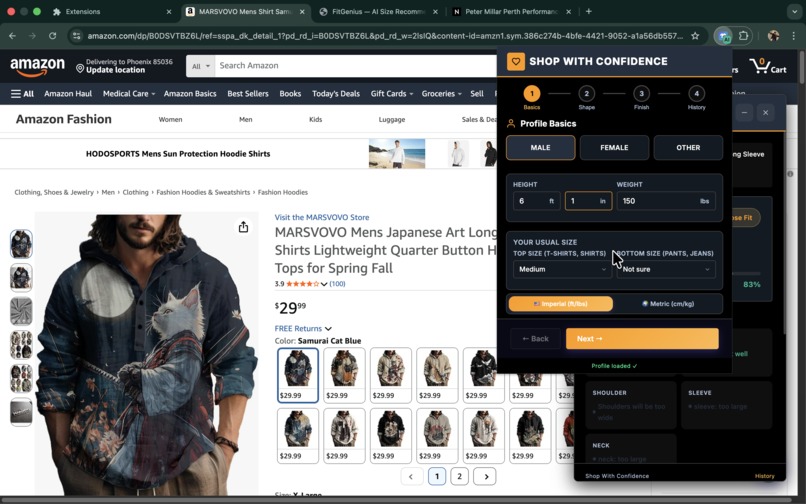The width and height of the screenshot is (806, 504).
Task: Open Amazon Basics nav link
Action: 190,94
